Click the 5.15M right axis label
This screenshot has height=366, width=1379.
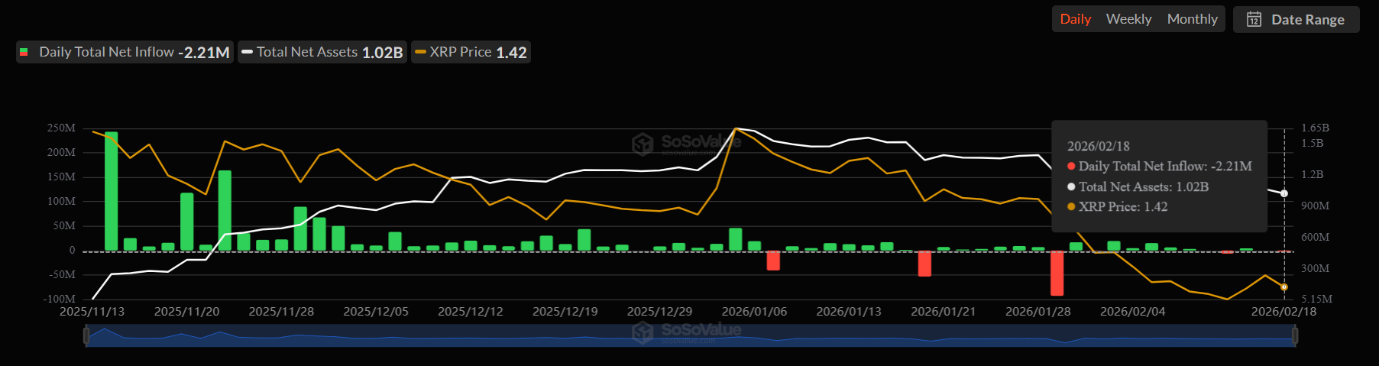pyautogui.click(x=1316, y=300)
